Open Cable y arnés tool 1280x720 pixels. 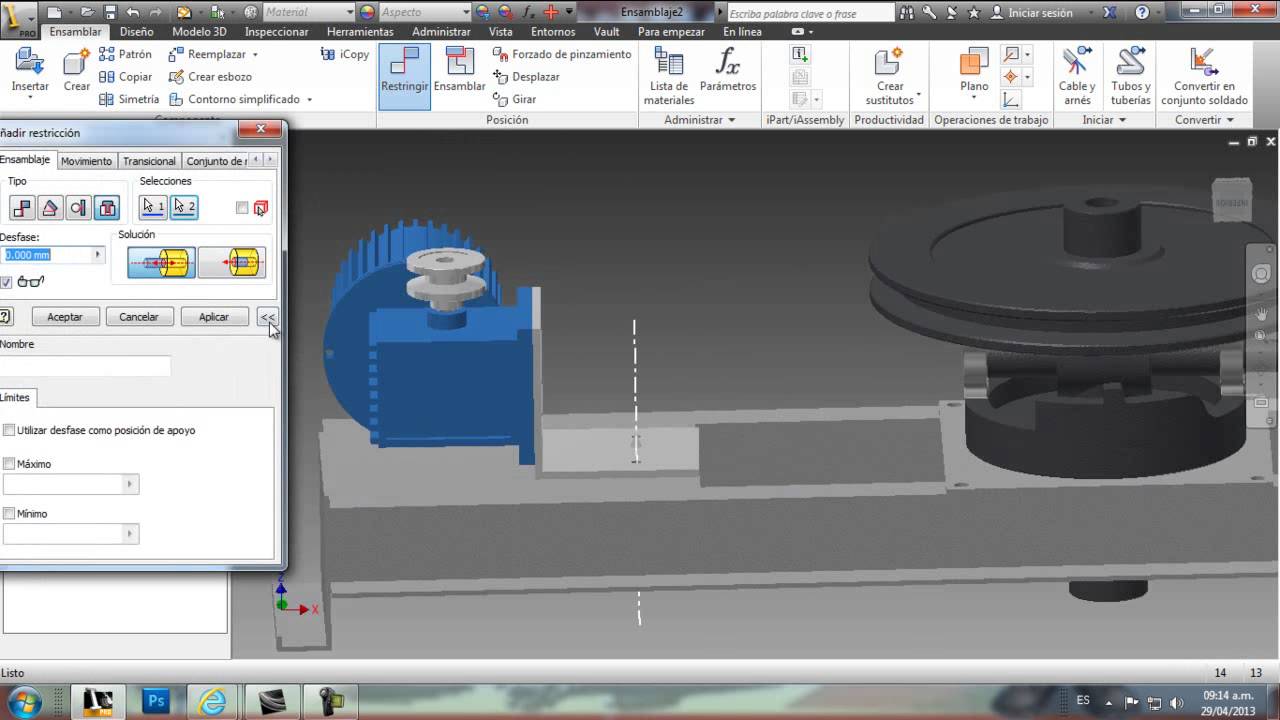point(1077,76)
